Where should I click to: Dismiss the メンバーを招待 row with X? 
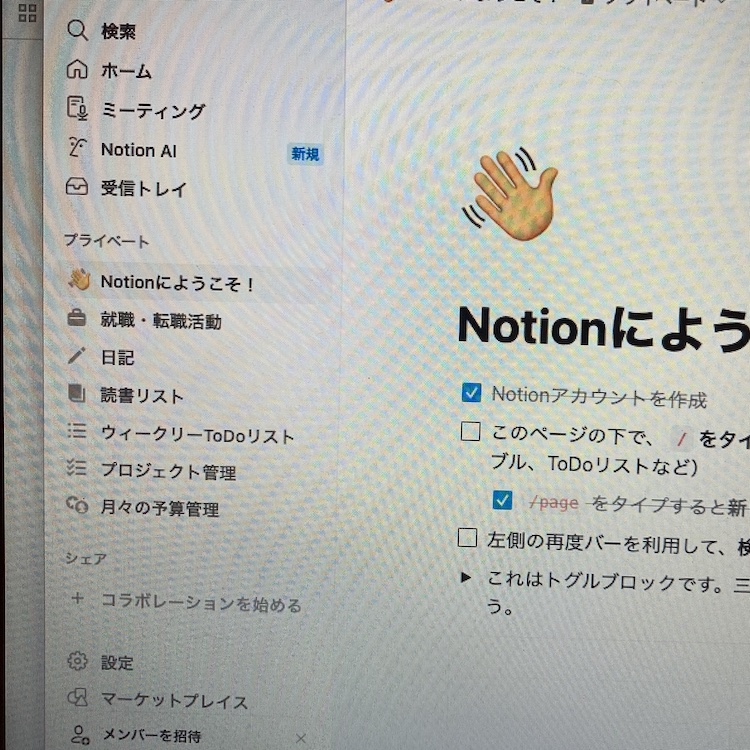click(x=300, y=739)
